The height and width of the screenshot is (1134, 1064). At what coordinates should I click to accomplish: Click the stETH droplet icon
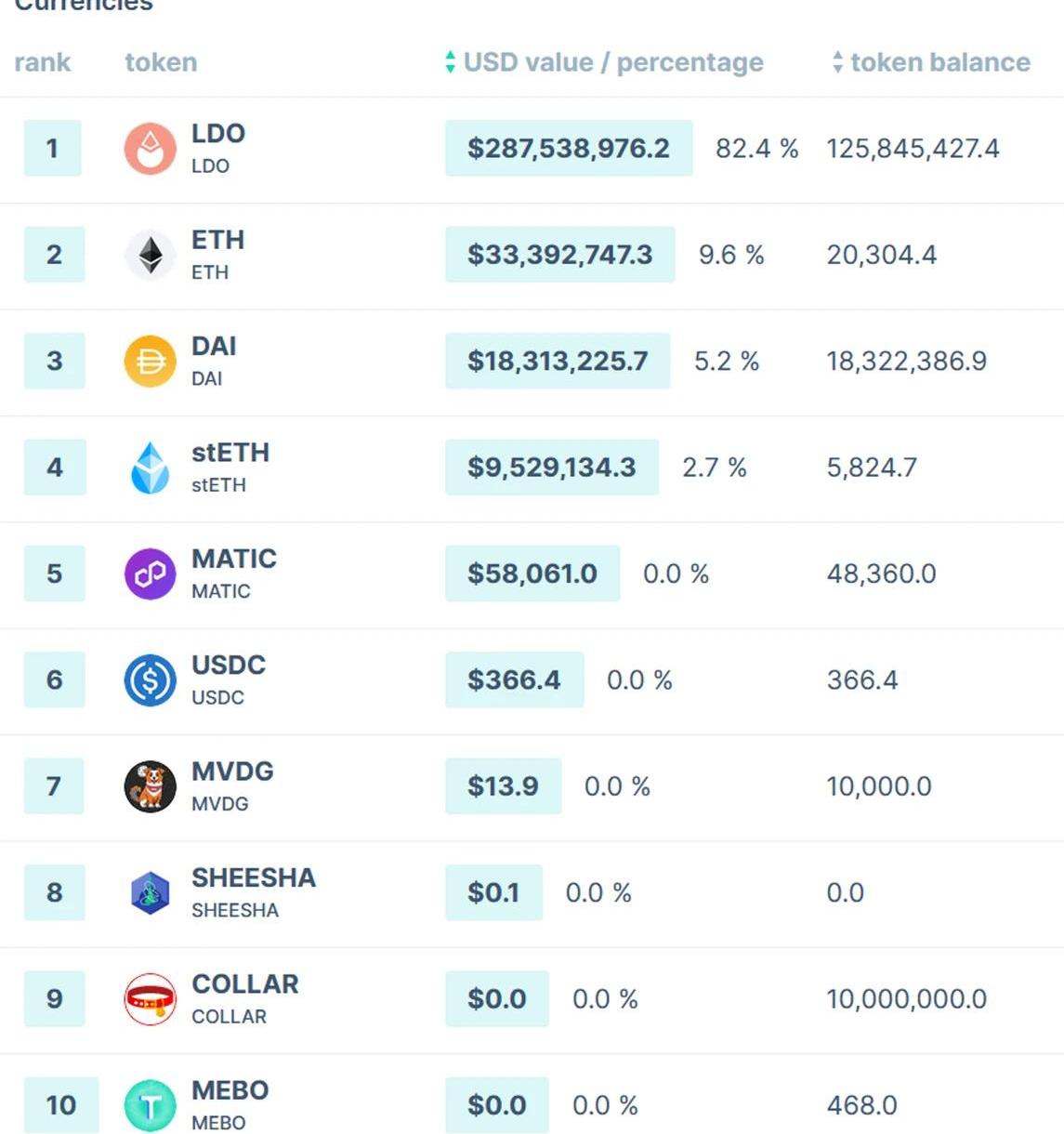click(150, 468)
